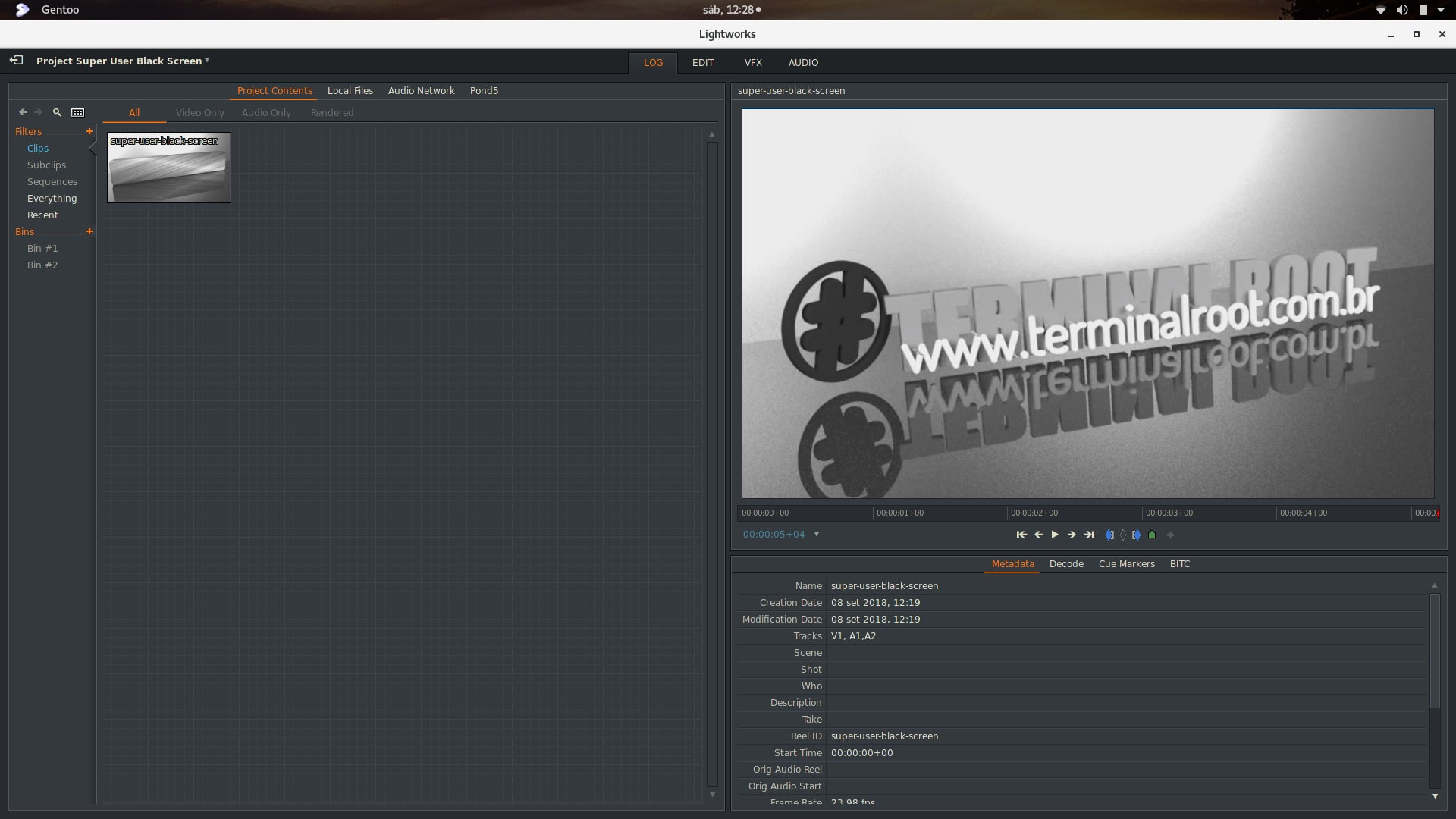Open the Project Super User Black Screen menu
1456x819 pixels.
click(121, 61)
